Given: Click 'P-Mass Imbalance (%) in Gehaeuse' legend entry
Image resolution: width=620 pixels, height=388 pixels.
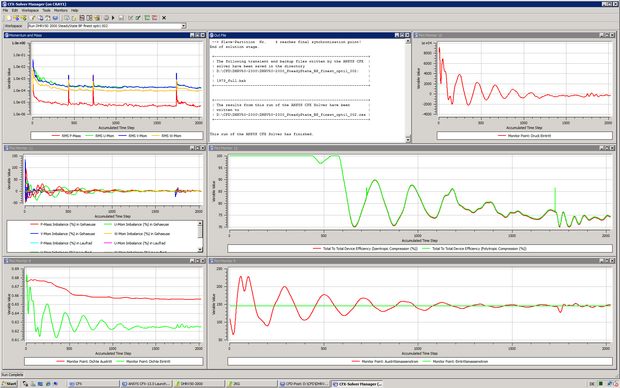Looking at the screenshot, I should (62, 224).
